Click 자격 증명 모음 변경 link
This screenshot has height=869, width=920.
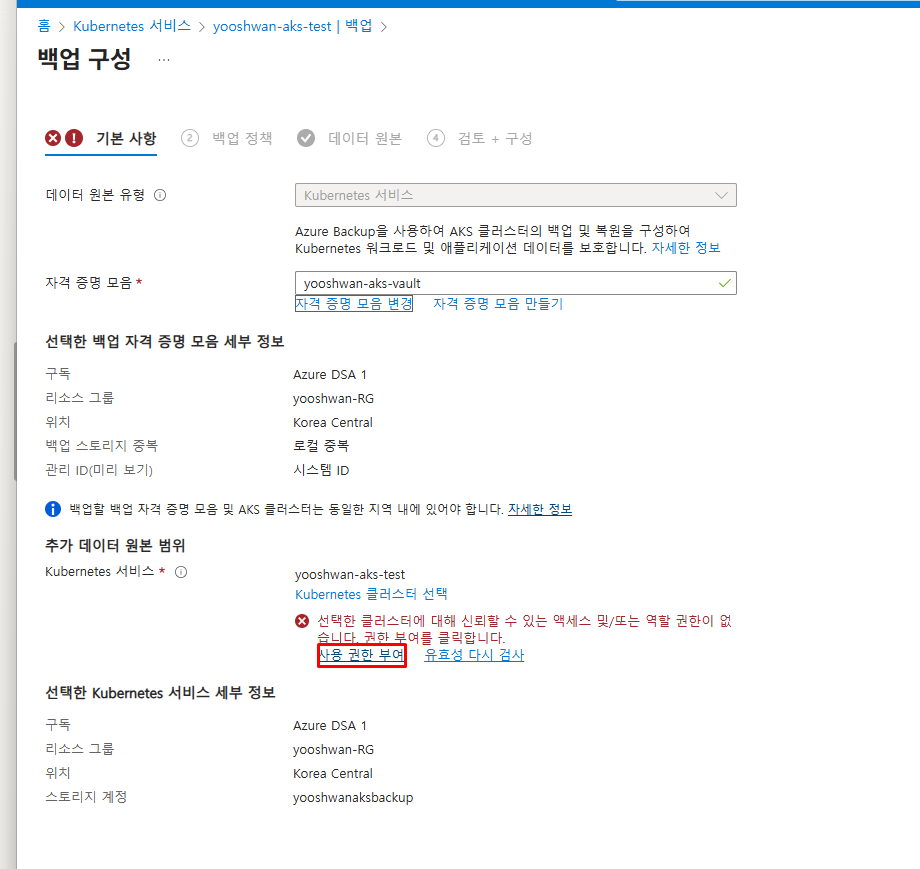pos(354,303)
